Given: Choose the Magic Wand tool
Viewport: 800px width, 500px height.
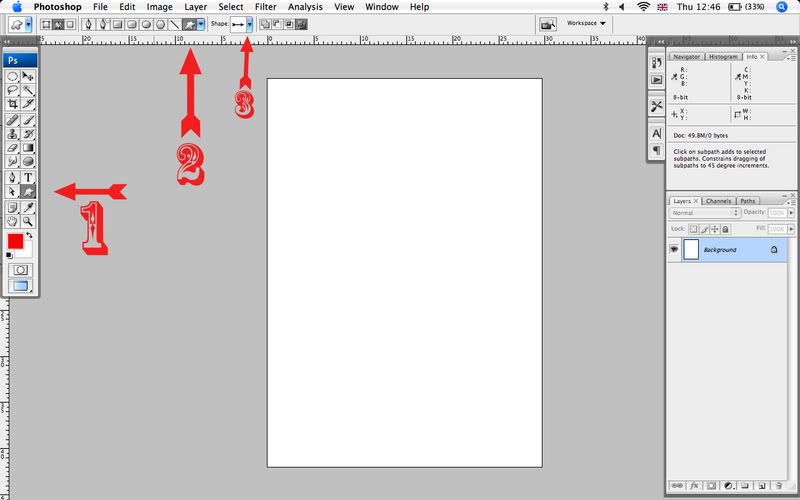Looking at the screenshot, I should [29, 90].
